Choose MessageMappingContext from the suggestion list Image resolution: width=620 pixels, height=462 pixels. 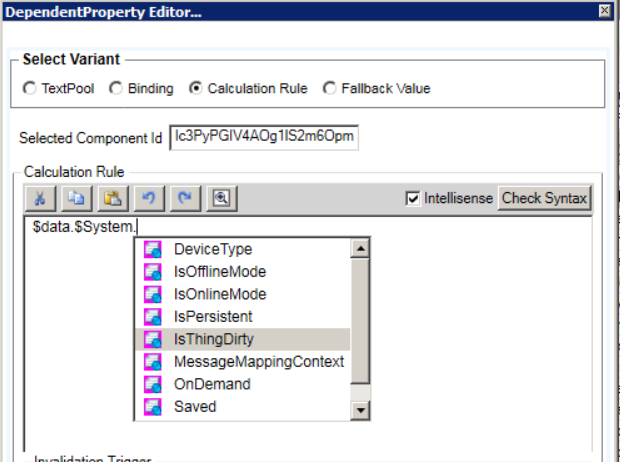click(x=243, y=362)
